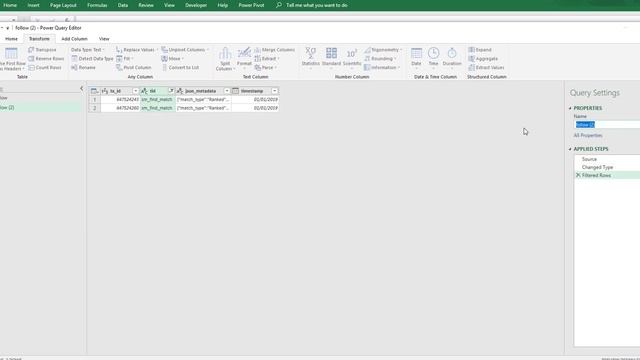
Task: Select the Transform tab
Action: click(x=39, y=39)
